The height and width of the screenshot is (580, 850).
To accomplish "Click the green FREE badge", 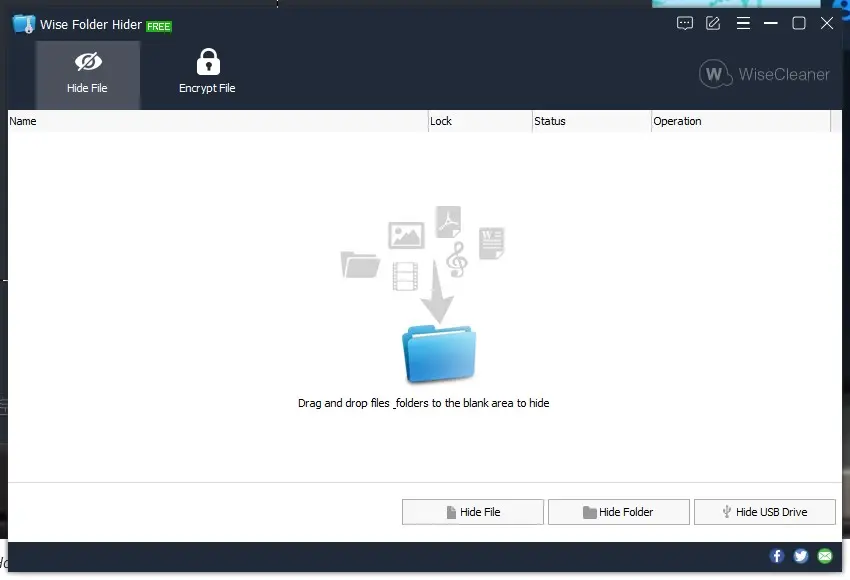I will tap(159, 26).
